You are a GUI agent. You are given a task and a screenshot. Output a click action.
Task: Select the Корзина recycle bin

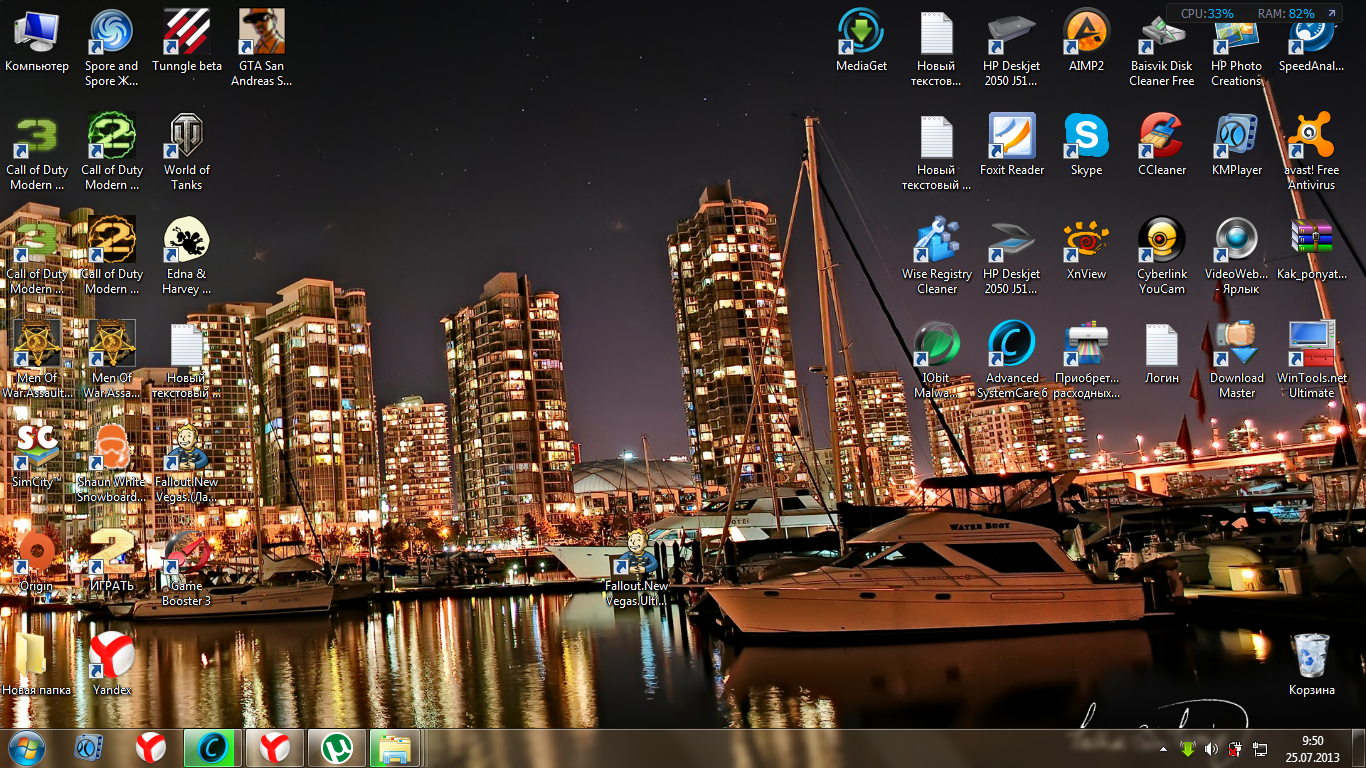pos(1311,657)
